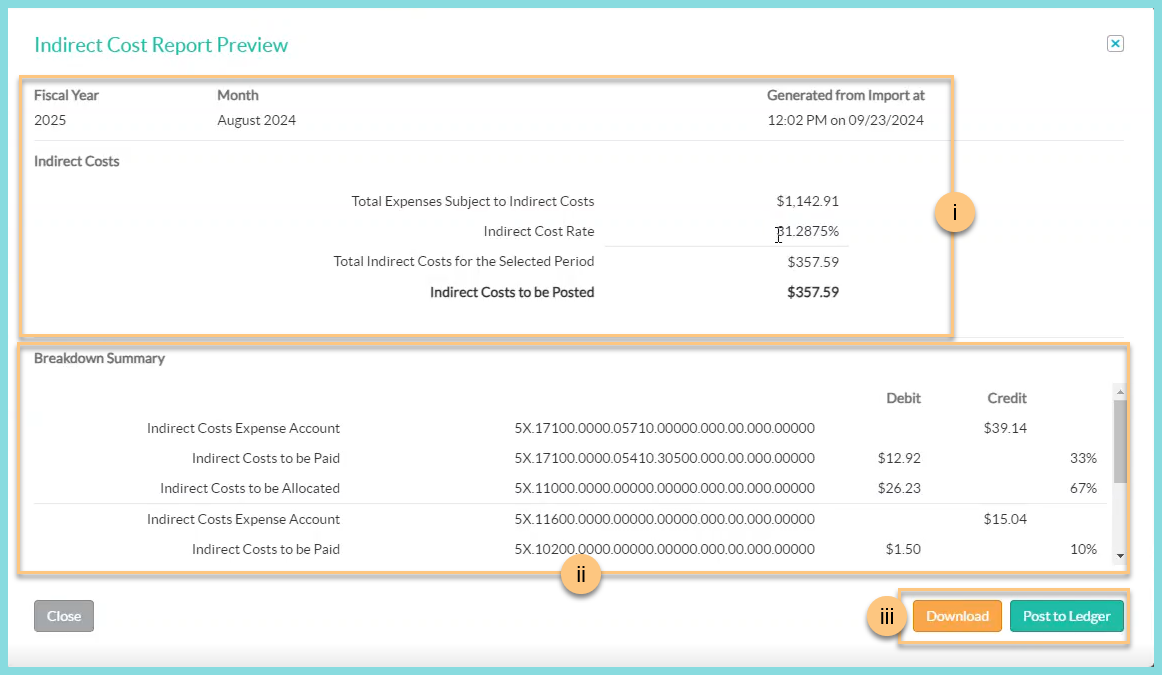Image resolution: width=1162 pixels, height=675 pixels.
Task: Click the bold Indirect Costs to be Posted amount
Action: (x=812, y=292)
